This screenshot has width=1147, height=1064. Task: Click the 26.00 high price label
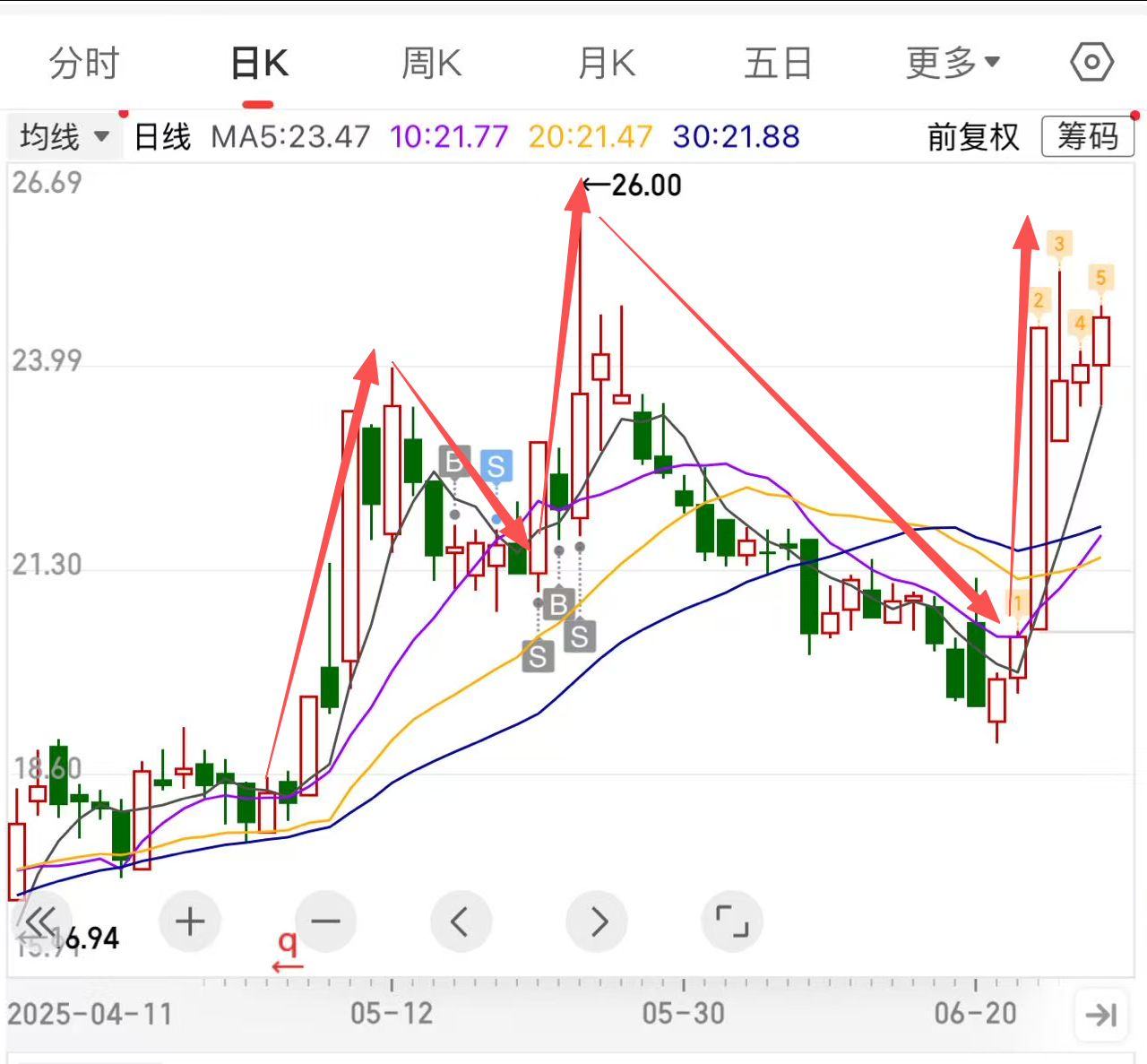pyautogui.click(x=645, y=186)
